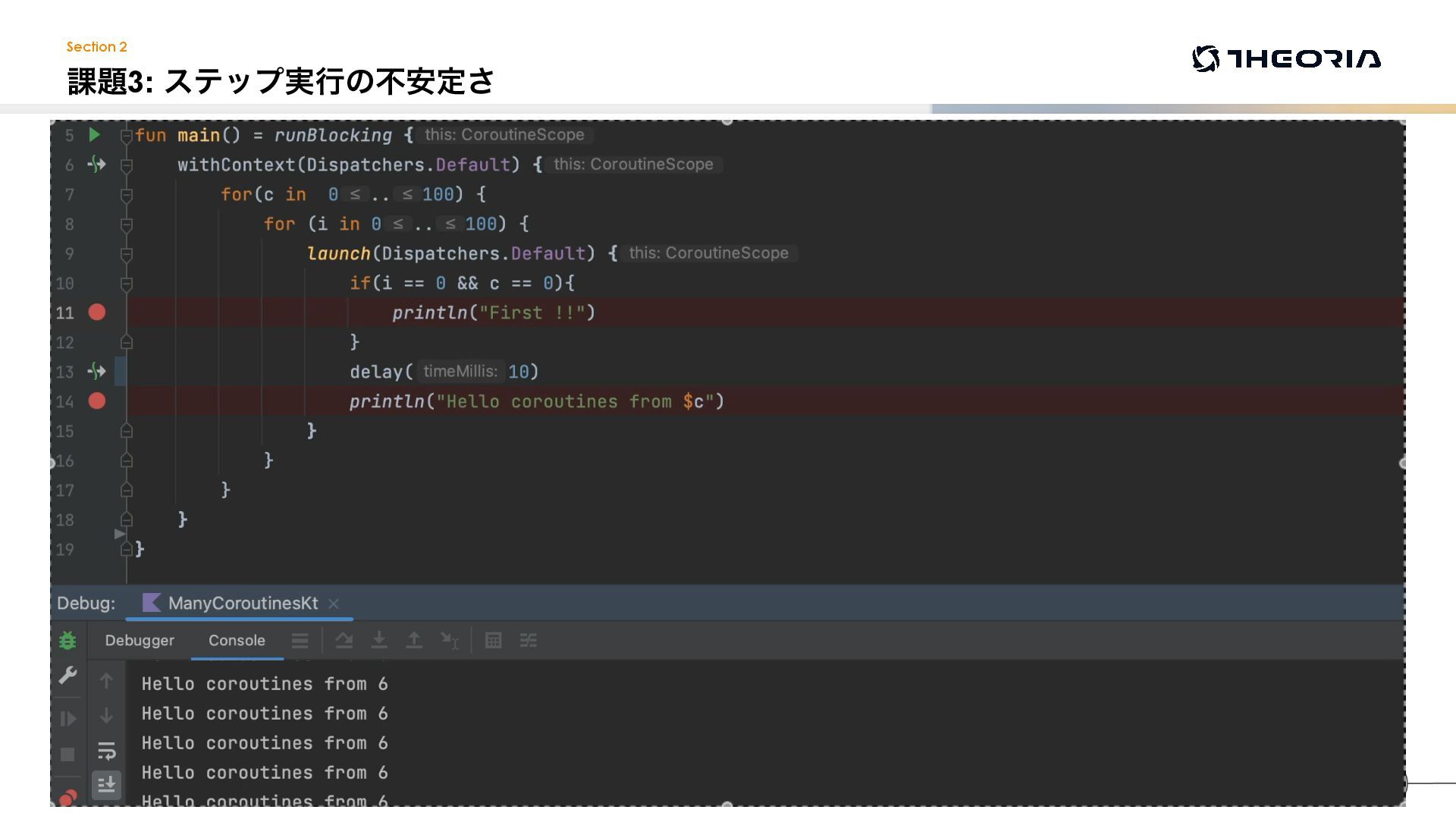
Task: Switch to the Debugger tab
Action: click(140, 641)
